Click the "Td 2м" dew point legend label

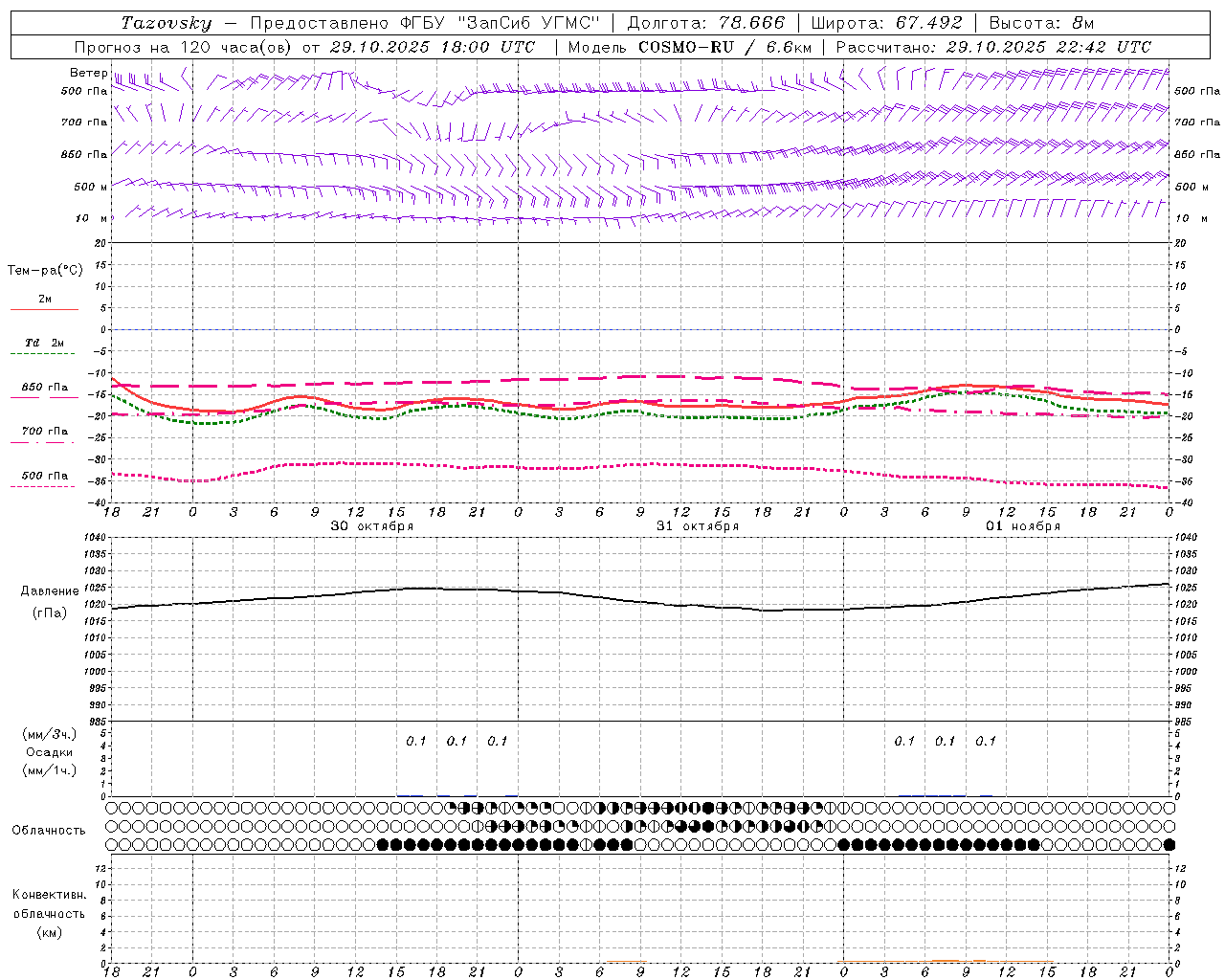[44, 343]
